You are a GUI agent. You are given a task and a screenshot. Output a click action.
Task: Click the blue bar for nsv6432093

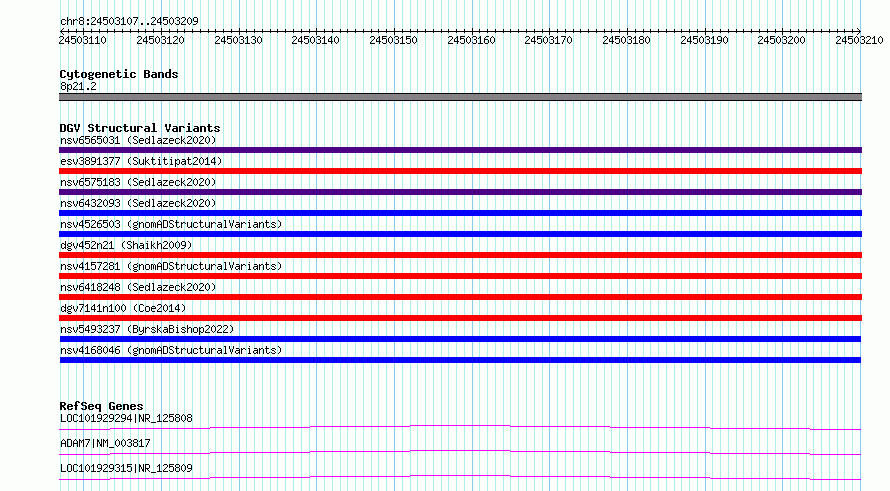pyautogui.click(x=460, y=213)
